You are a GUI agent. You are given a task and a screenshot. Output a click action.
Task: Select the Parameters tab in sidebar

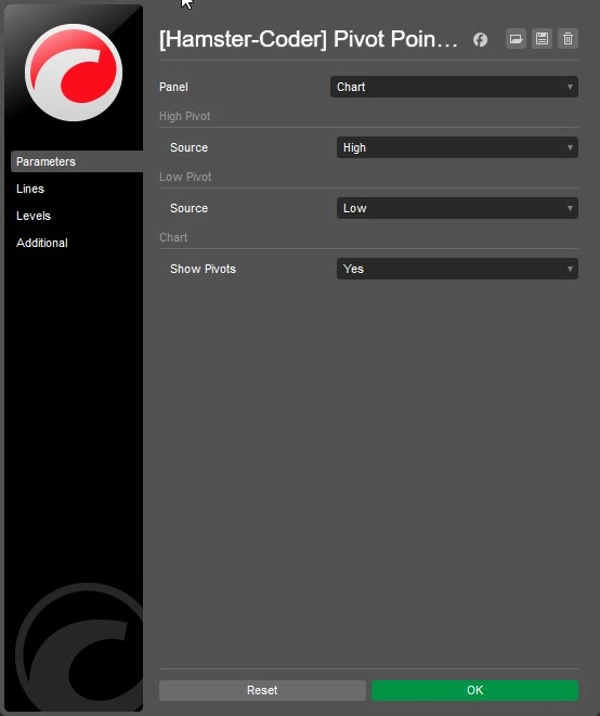[x=46, y=162]
